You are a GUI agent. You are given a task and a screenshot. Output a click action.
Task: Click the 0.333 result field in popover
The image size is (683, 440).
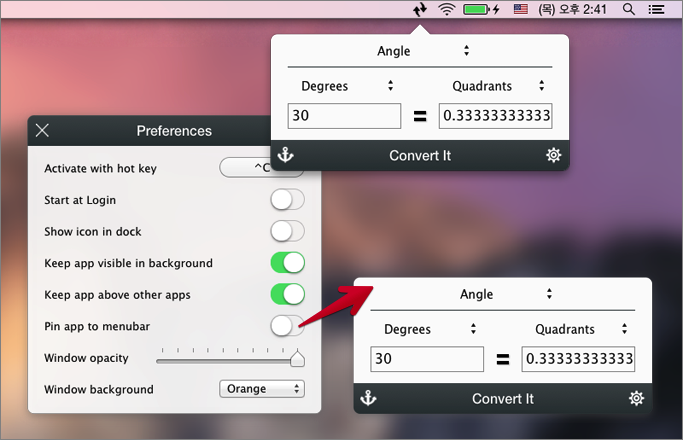tap(495, 116)
